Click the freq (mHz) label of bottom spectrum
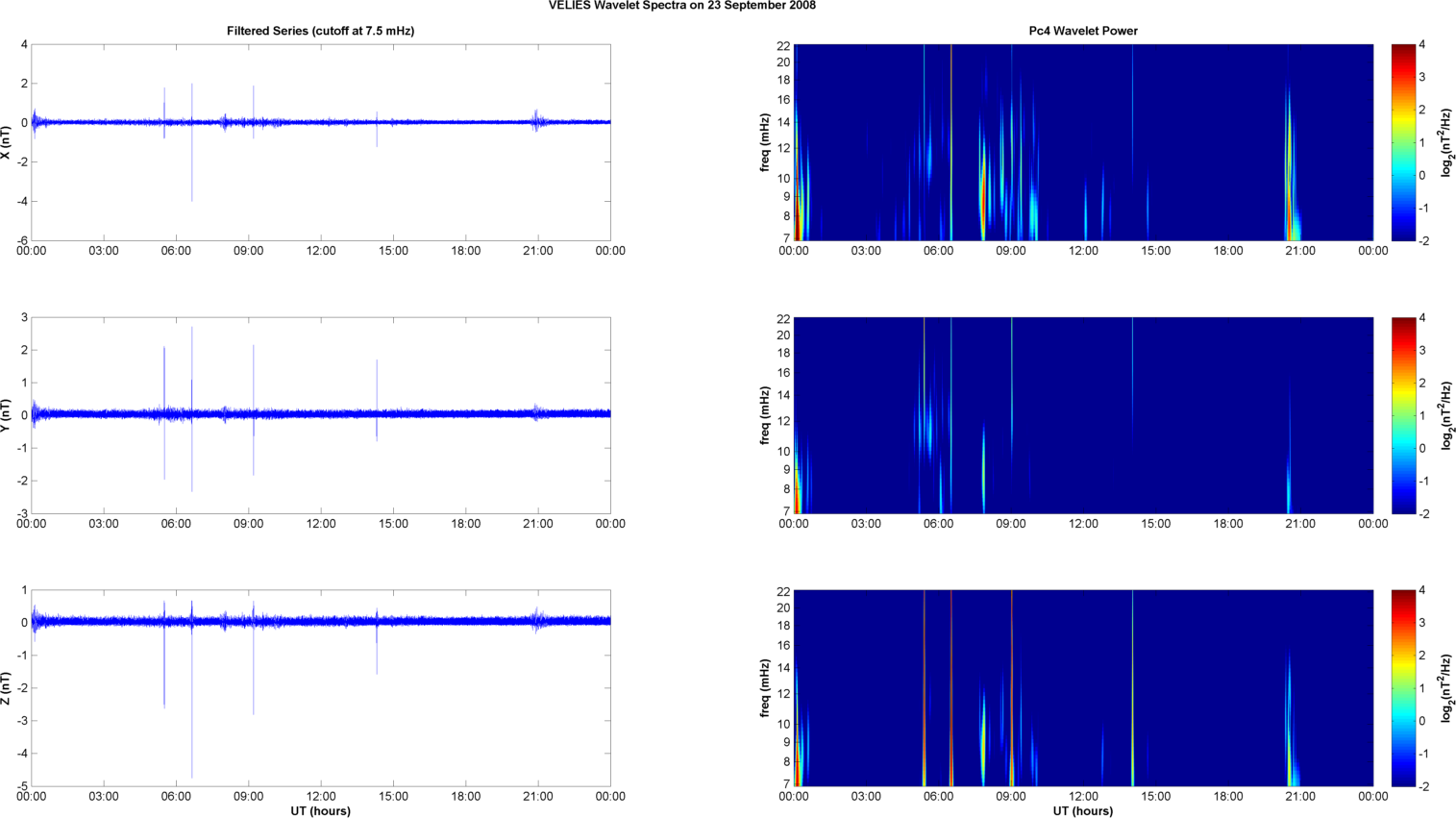This screenshot has height=818, width=1456. tap(765, 688)
